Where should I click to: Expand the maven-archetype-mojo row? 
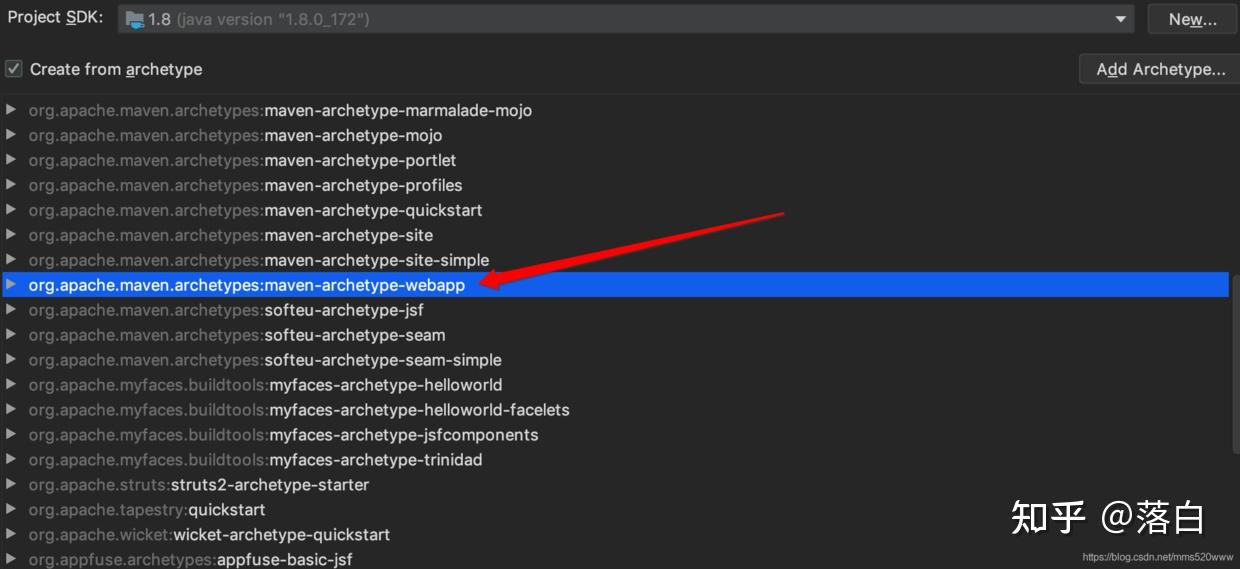coord(11,135)
